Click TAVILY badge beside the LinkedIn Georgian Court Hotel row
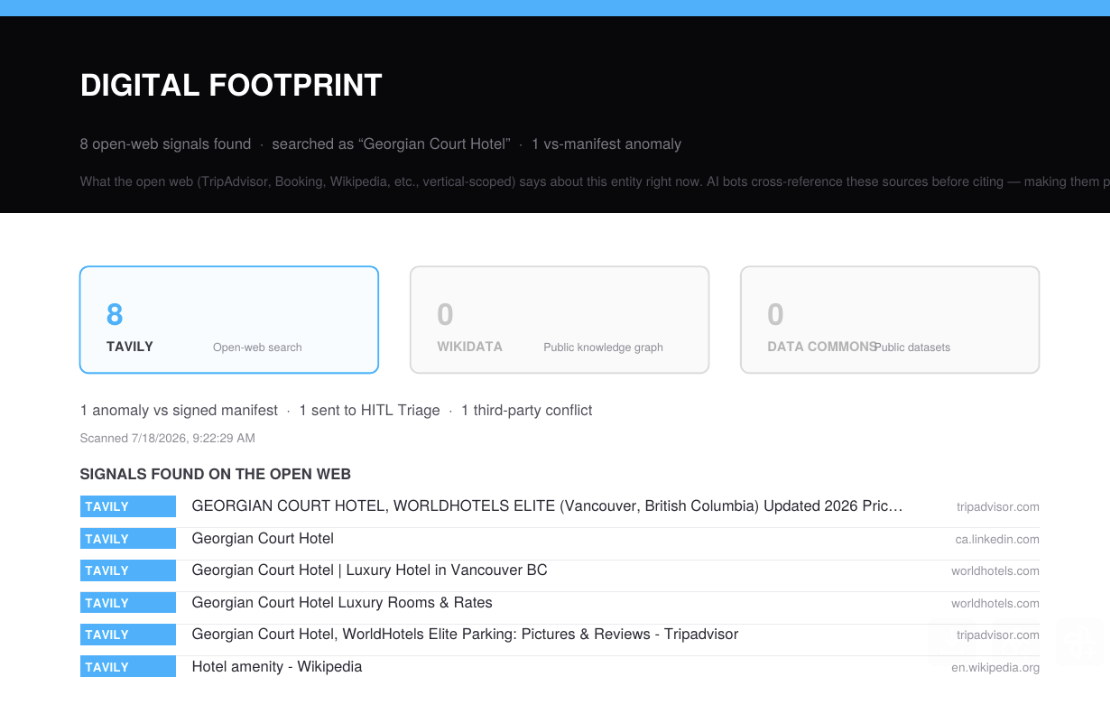This screenshot has width=1110, height=702. click(x=128, y=539)
